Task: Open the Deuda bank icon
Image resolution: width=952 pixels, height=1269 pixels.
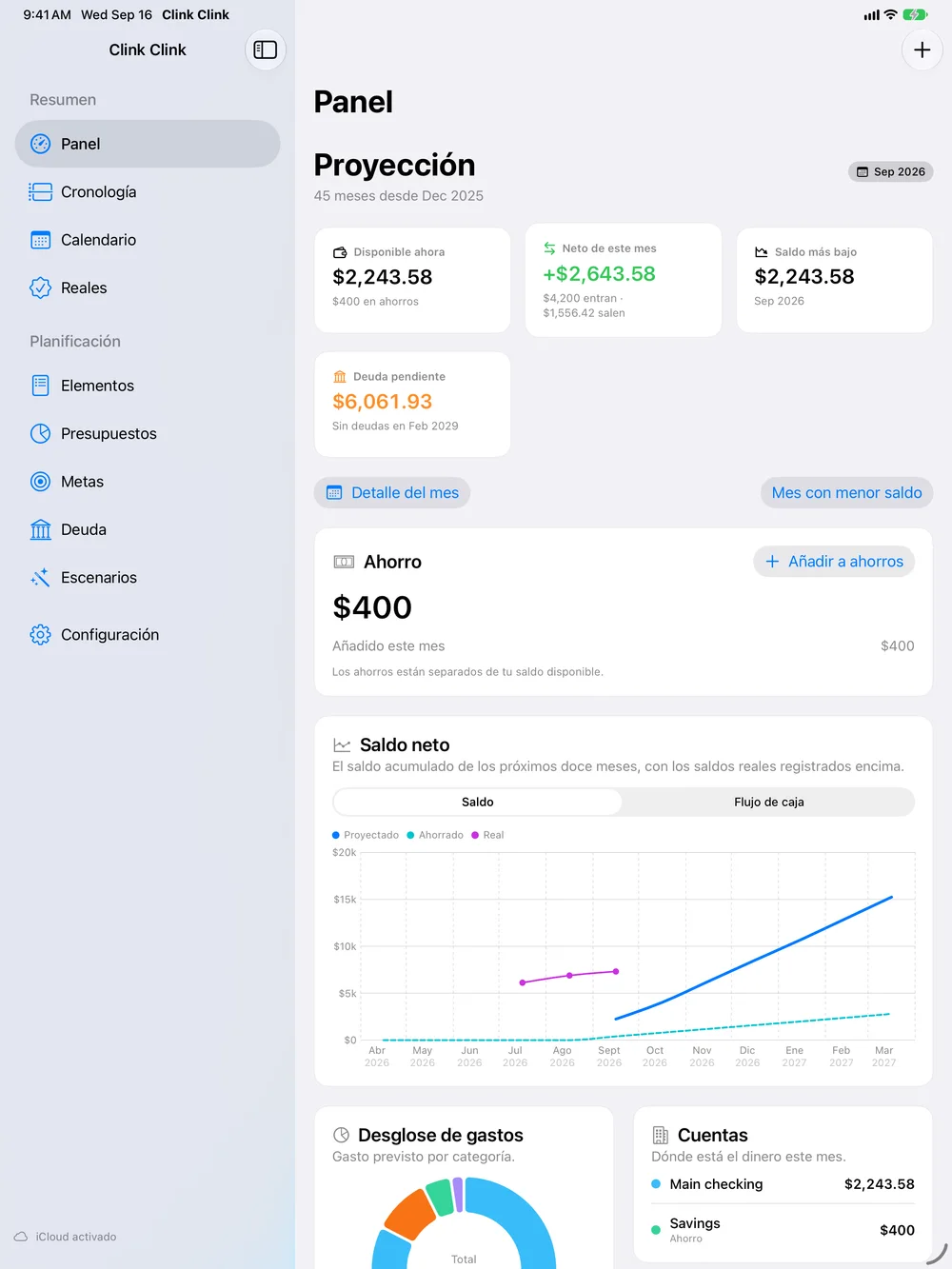Action: pyautogui.click(x=40, y=529)
